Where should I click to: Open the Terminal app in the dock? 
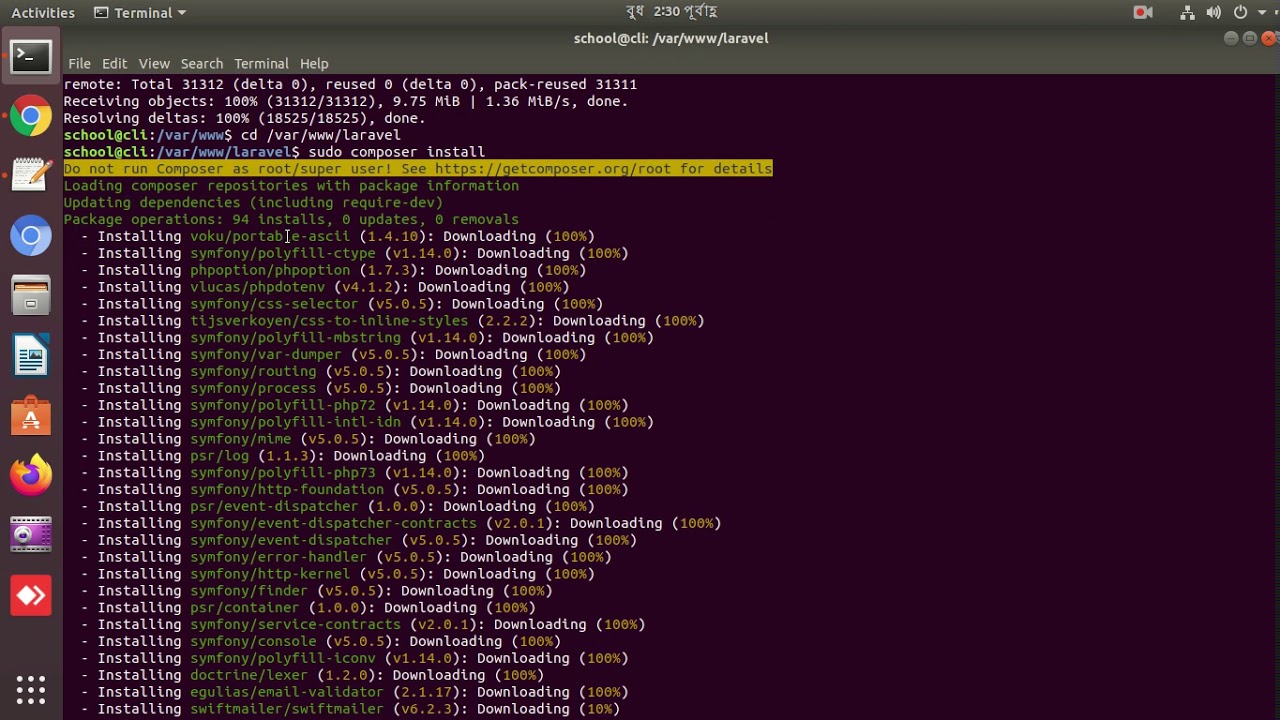31,57
